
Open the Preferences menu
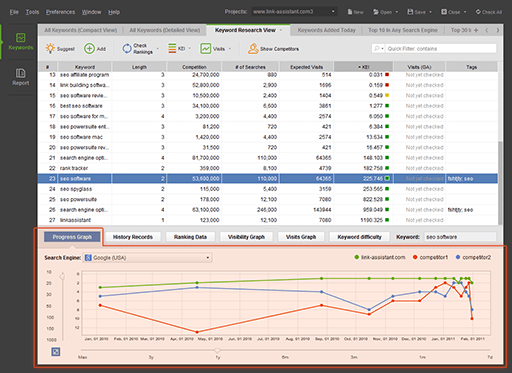(x=60, y=12)
